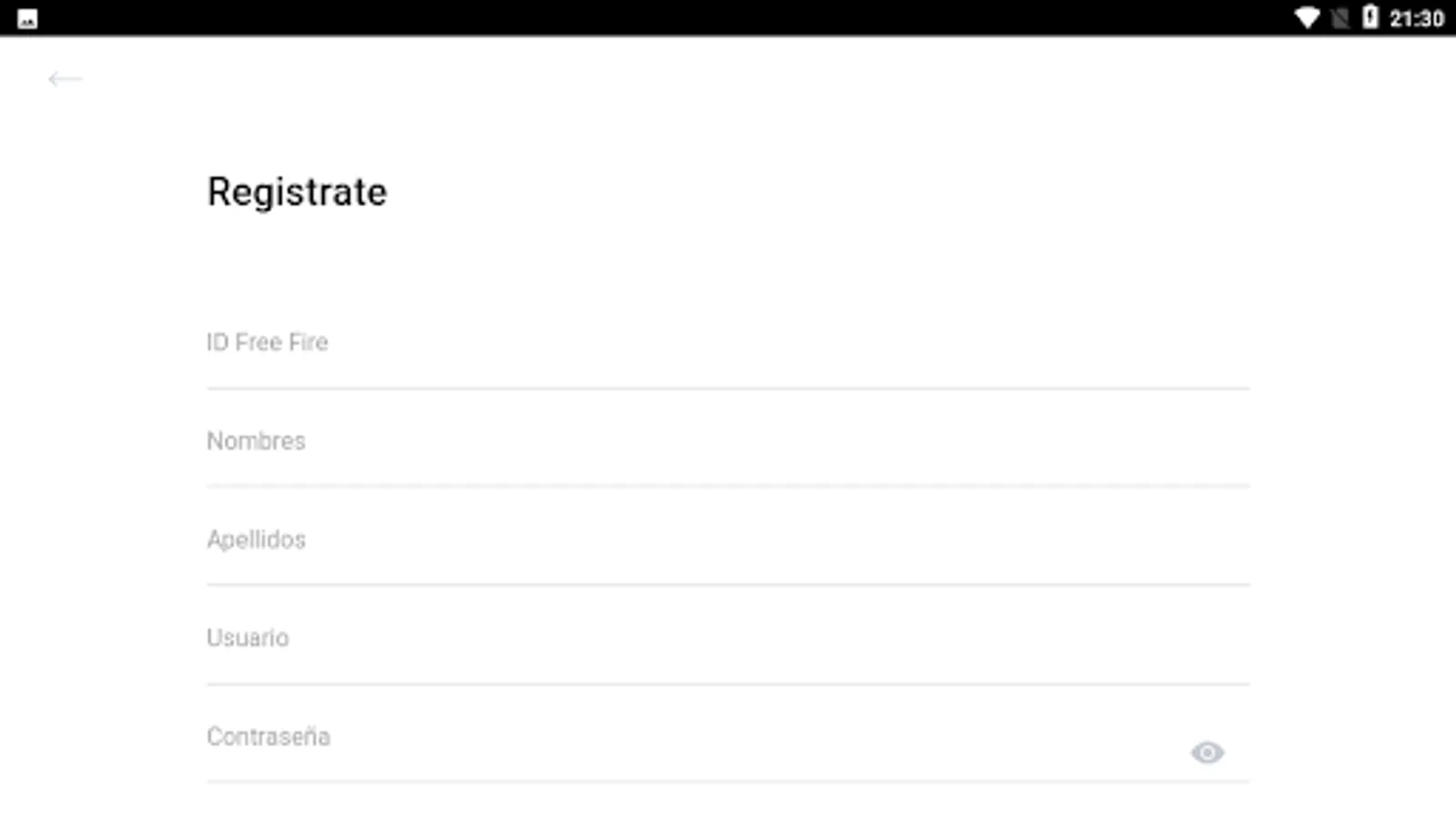Click the Wi-Fi signal icon
This screenshot has width=1456, height=819.
tap(1307, 18)
